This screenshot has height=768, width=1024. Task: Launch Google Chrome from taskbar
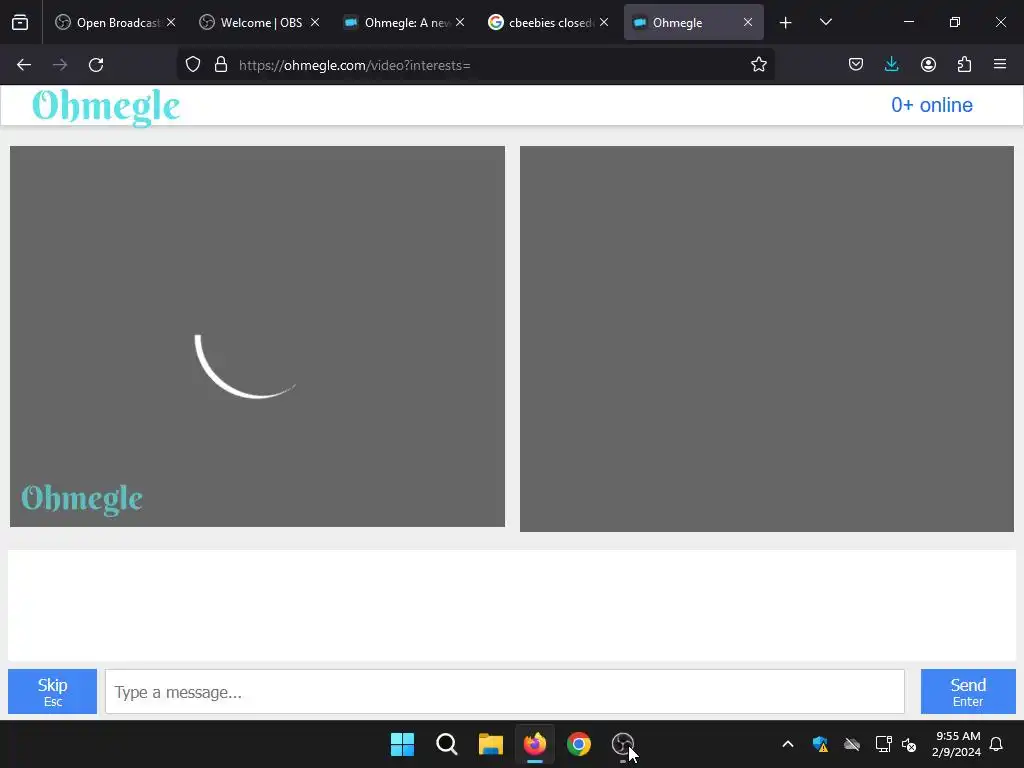579,744
